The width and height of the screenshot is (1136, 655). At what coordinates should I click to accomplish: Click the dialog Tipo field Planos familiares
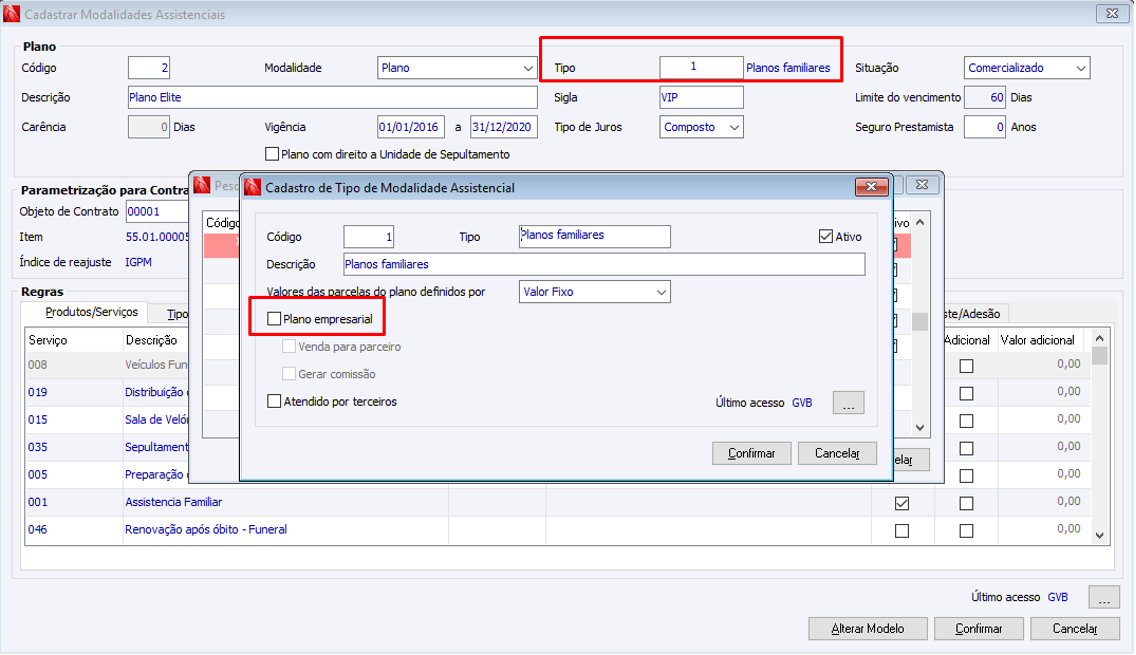coord(594,236)
